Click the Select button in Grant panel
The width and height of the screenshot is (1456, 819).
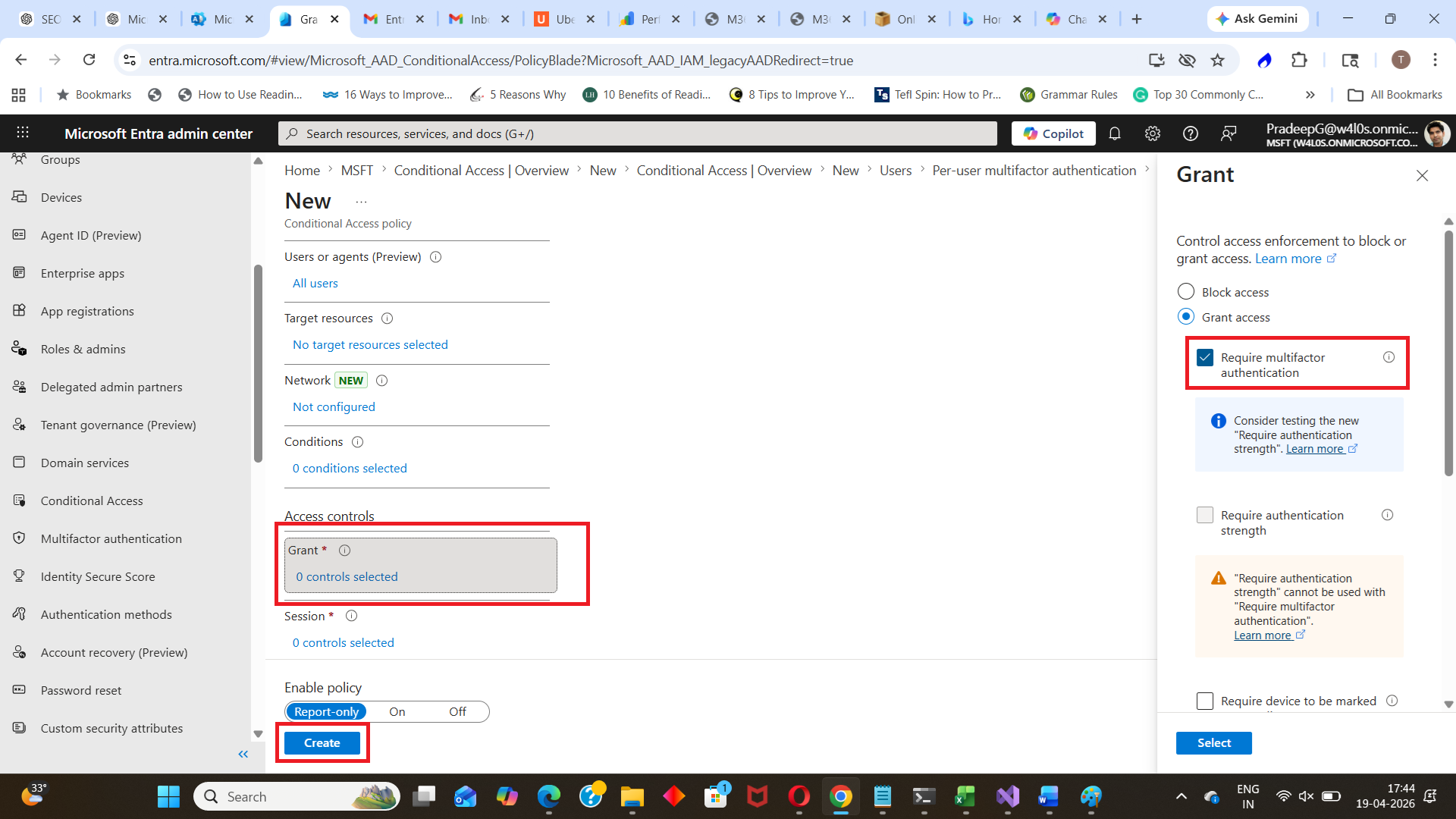pos(1213,743)
